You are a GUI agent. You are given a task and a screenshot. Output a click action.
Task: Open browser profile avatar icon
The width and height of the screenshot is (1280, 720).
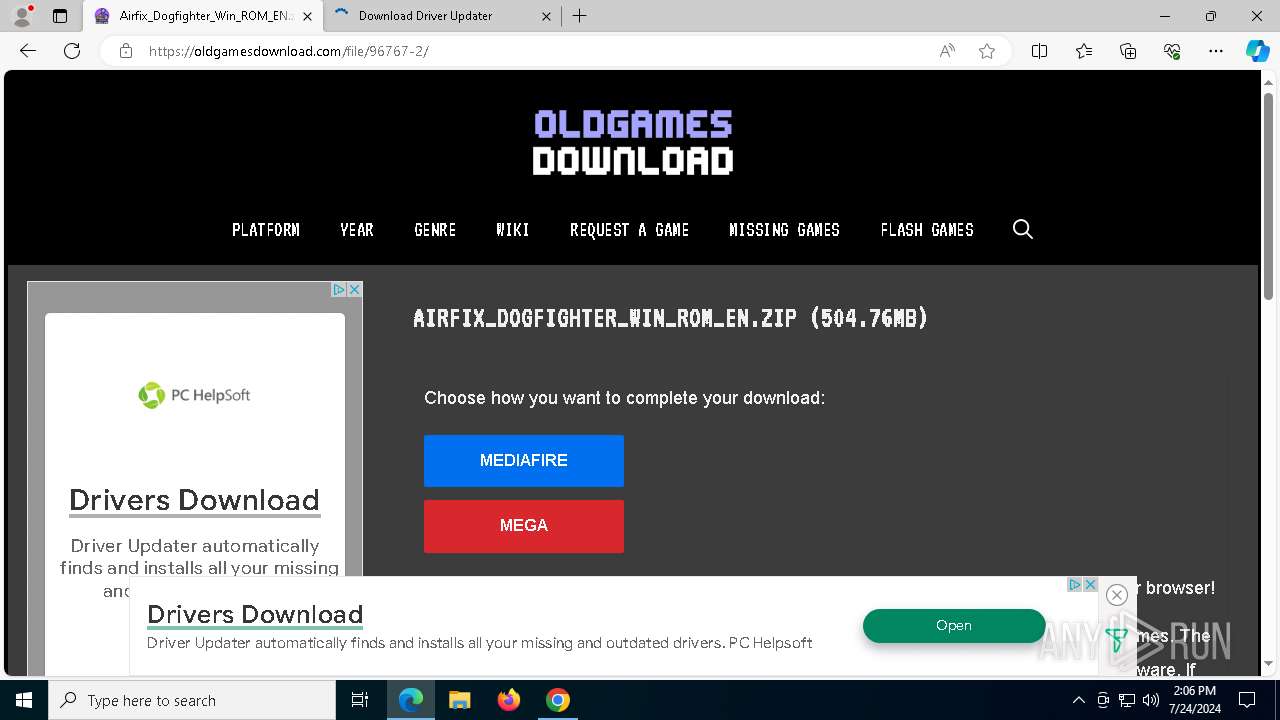point(22,16)
